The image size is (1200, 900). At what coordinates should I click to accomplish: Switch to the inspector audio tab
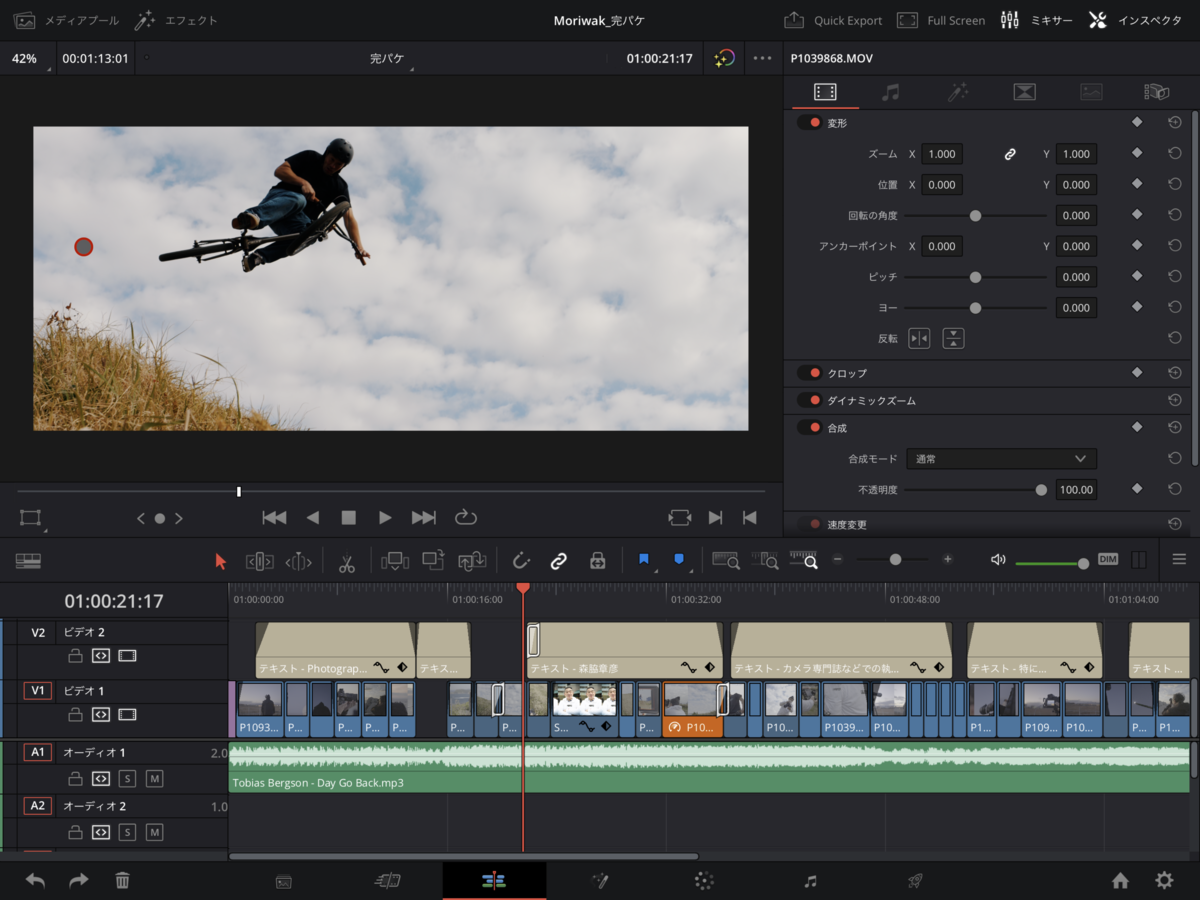click(890, 92)
